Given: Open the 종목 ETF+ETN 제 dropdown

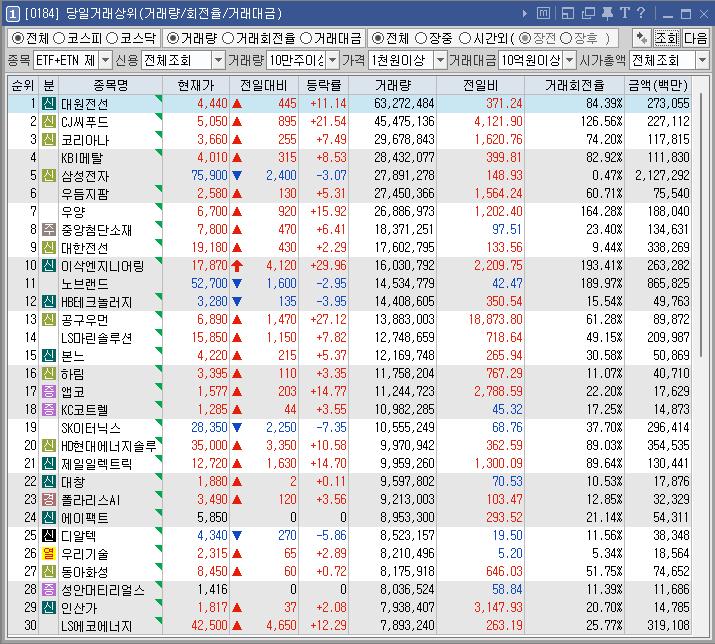Looking at the screenshot, I should pos(105,60).
